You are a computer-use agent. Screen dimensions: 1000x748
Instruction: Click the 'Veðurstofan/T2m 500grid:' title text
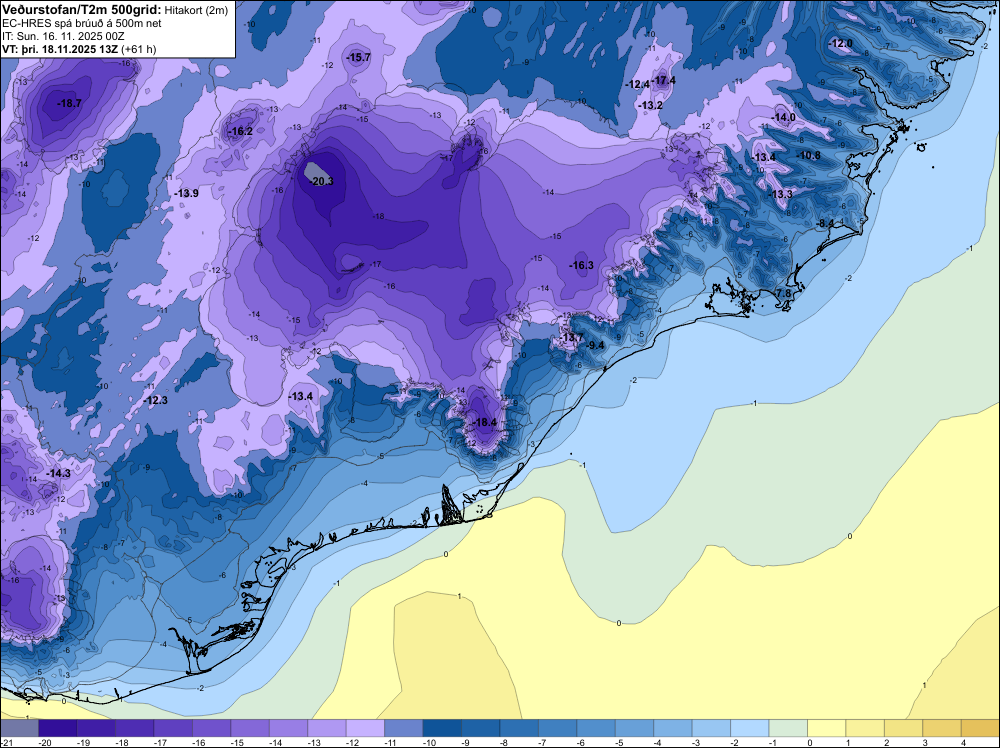(x=82, y=9)
